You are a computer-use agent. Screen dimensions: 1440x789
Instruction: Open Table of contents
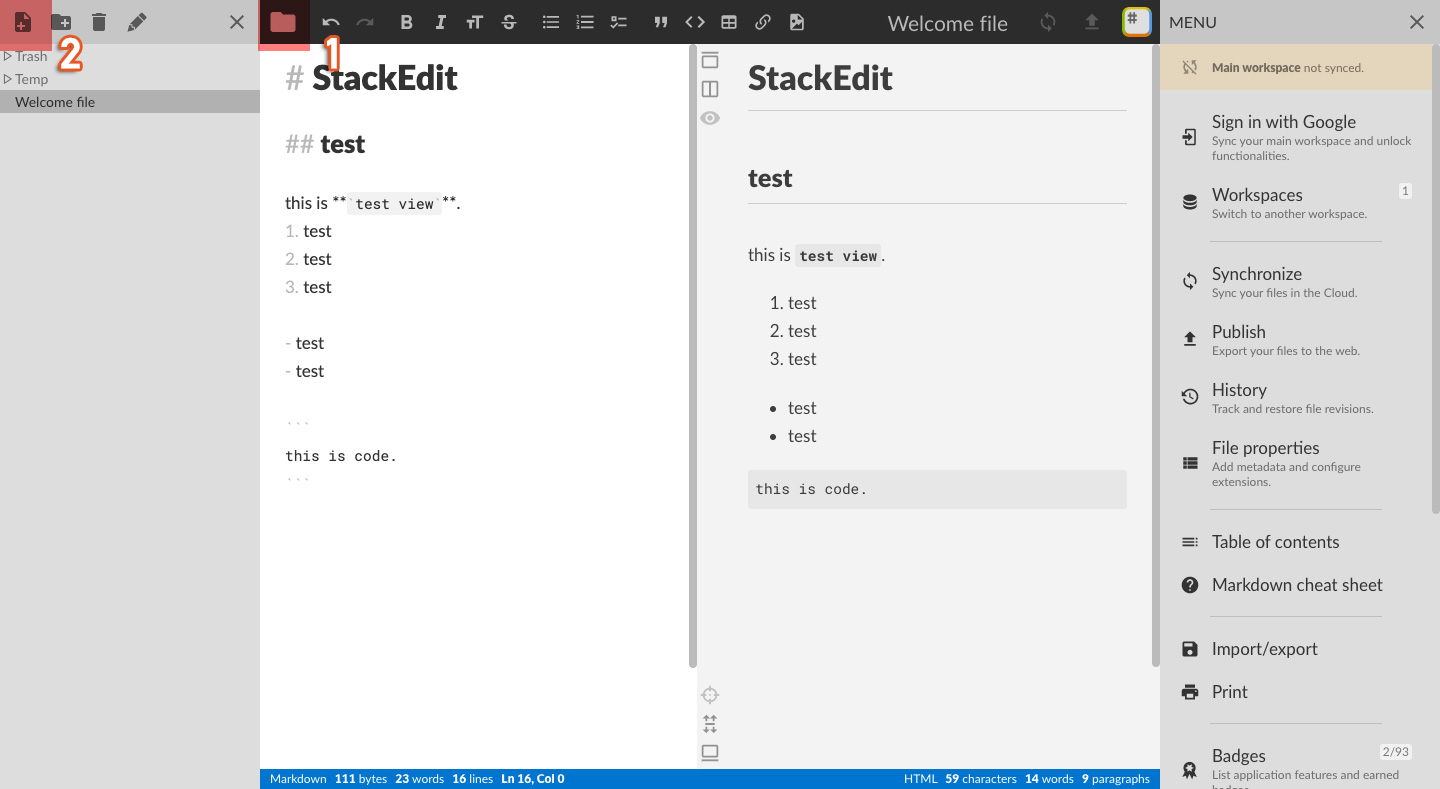point(1296,542)
